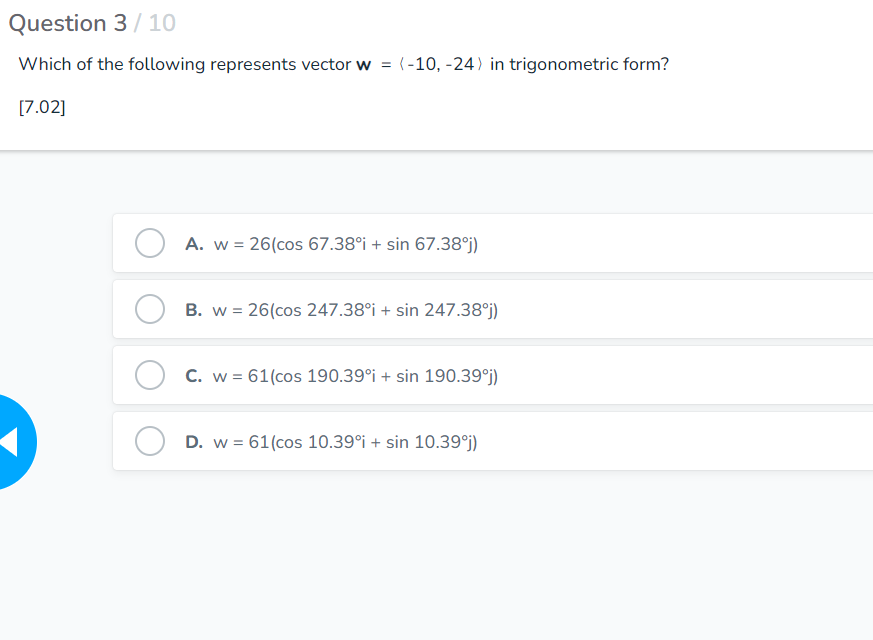Click the blue back navigation arrow
This screenshot has height=640, width=873.
[10, 441]
